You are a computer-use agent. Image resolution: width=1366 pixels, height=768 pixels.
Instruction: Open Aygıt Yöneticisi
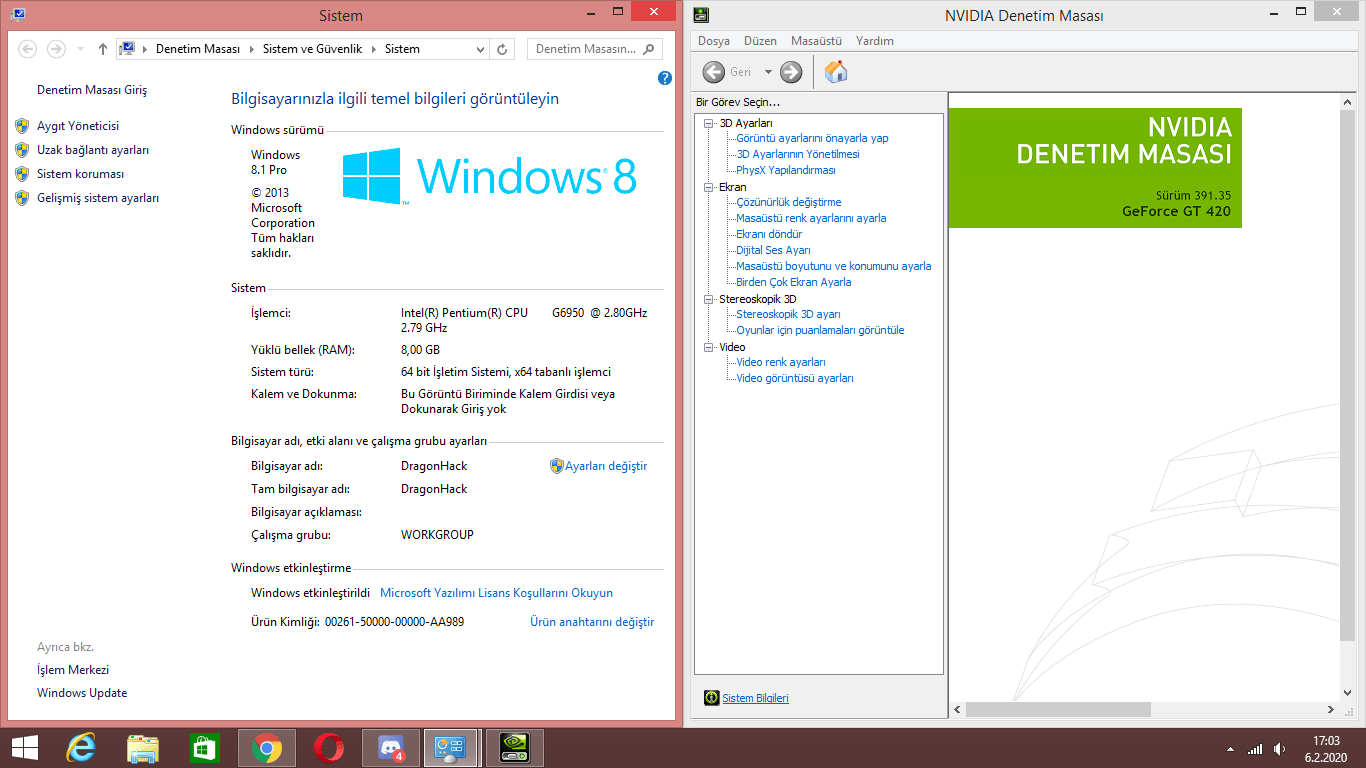pyautogui.click(x=78, y=126)
